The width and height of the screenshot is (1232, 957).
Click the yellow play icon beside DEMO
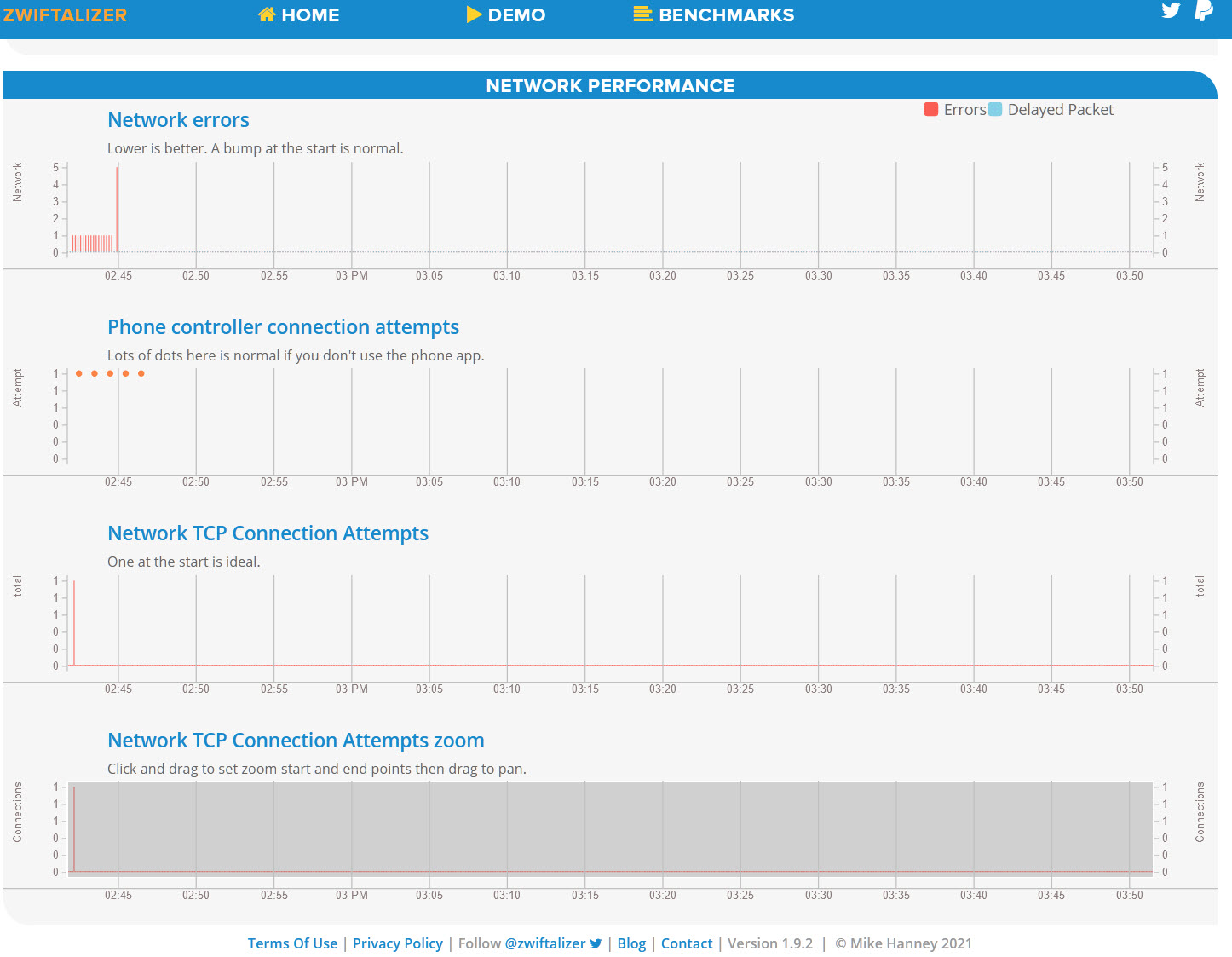474,14
